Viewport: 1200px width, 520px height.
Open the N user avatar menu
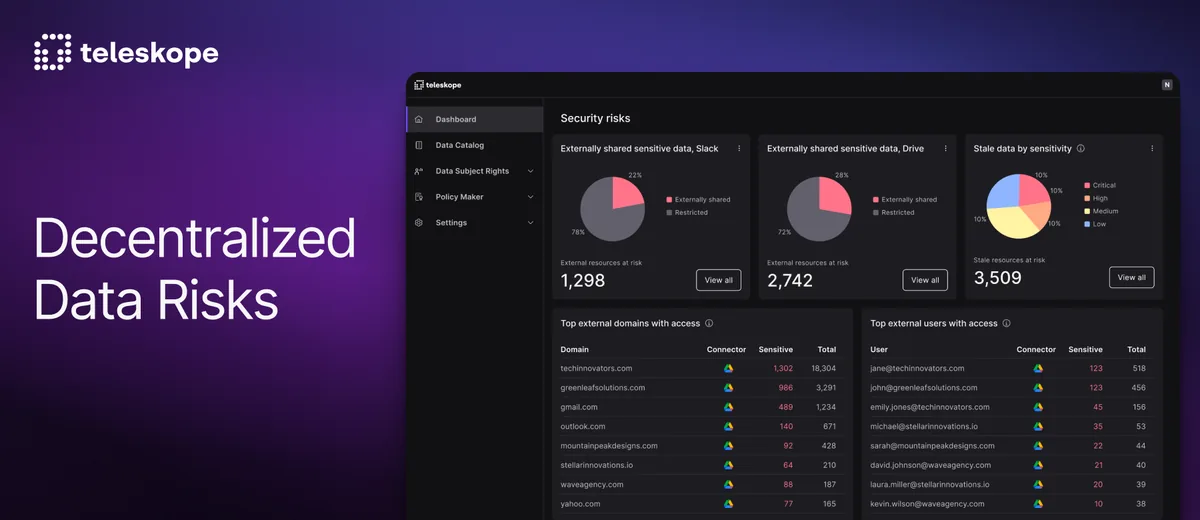1166,85
